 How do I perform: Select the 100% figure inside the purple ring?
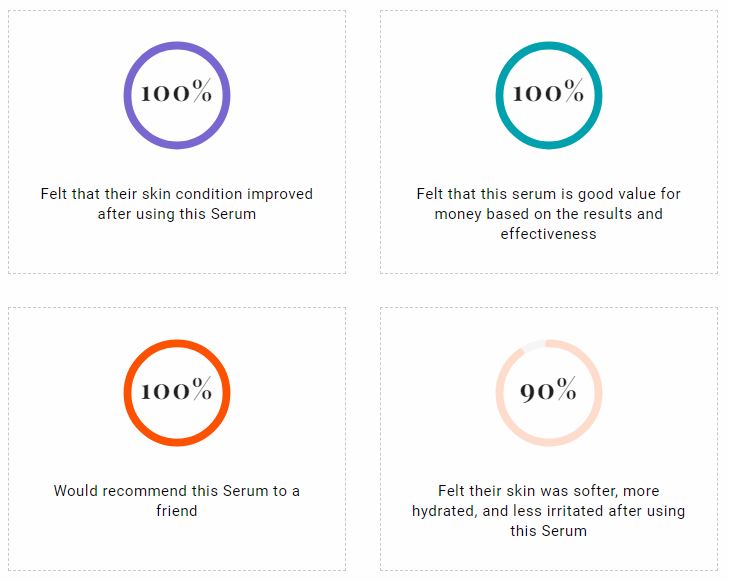click(177, 94)
